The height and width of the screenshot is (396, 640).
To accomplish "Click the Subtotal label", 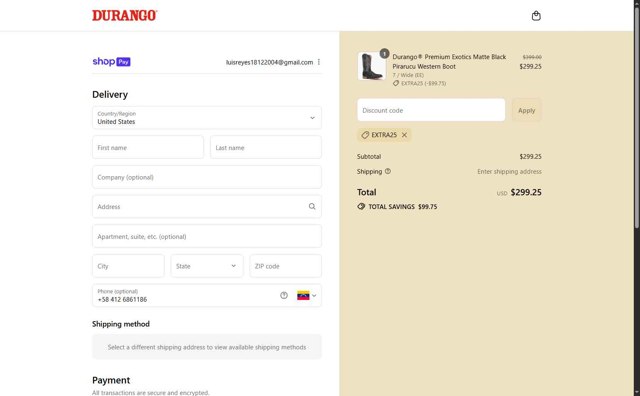I will (369, 157).
